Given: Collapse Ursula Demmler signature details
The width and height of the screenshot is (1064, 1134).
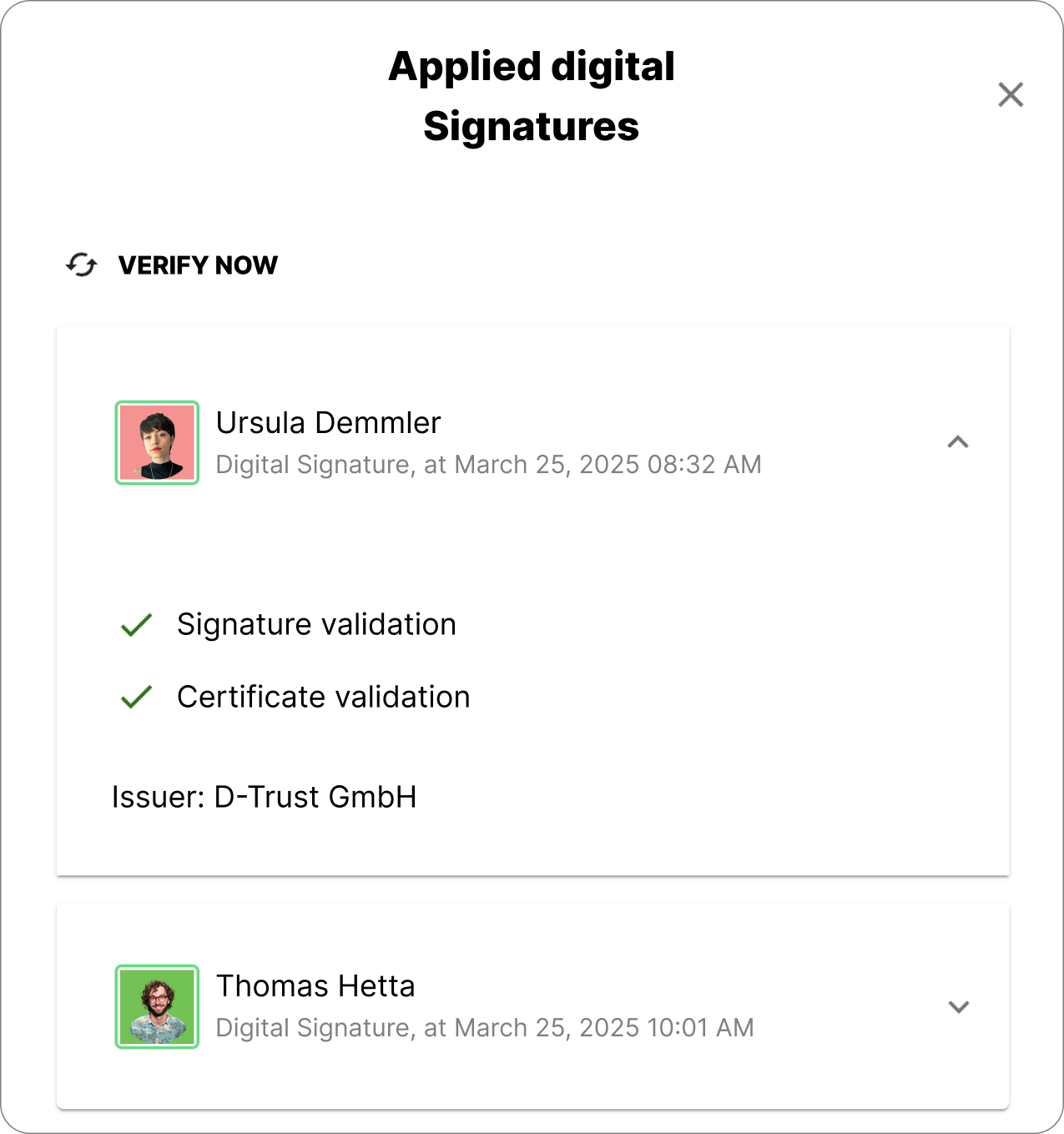Looking at the screenshot, I should (958, 442).
